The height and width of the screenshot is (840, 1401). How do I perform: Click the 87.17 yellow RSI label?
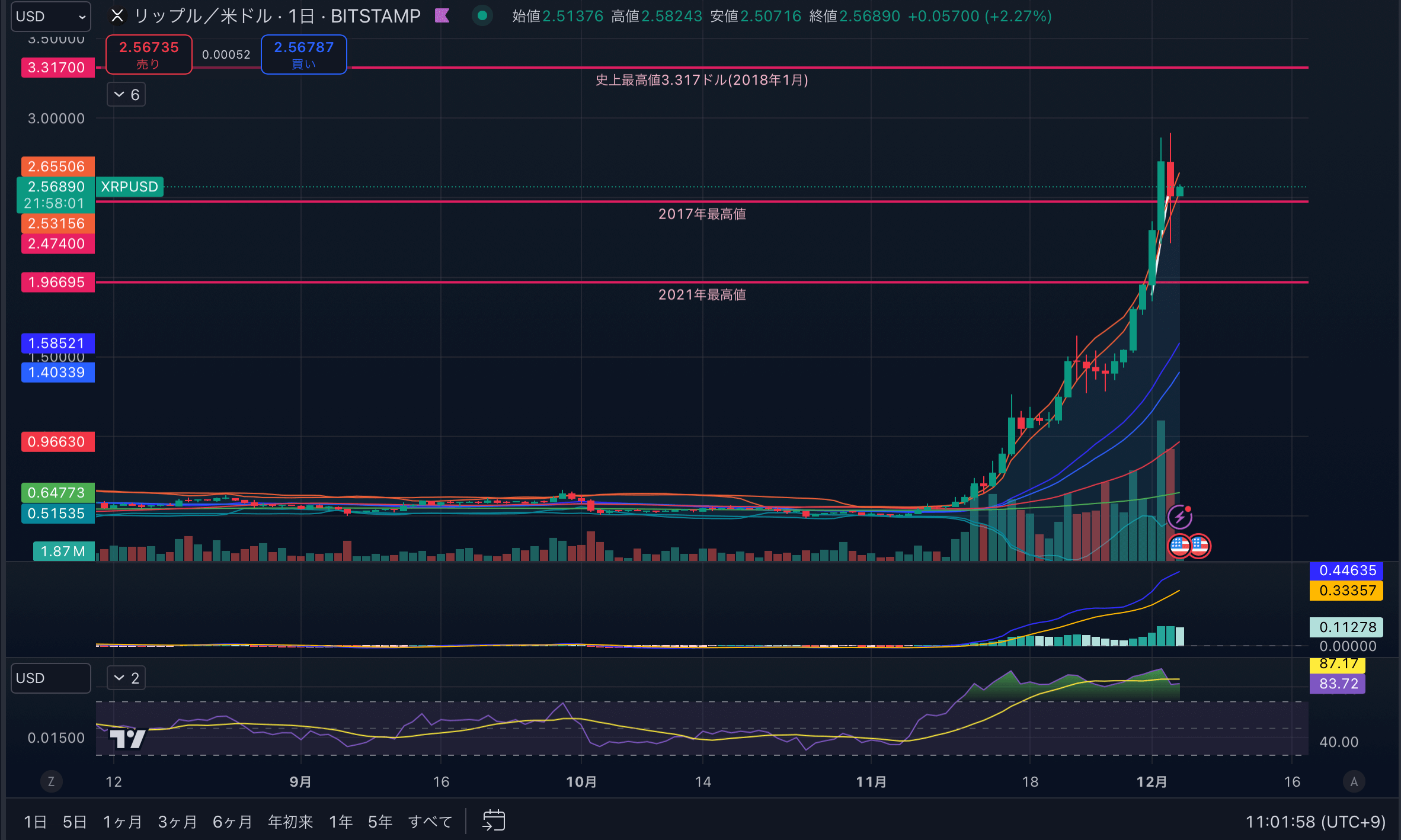pos(1338,665)
